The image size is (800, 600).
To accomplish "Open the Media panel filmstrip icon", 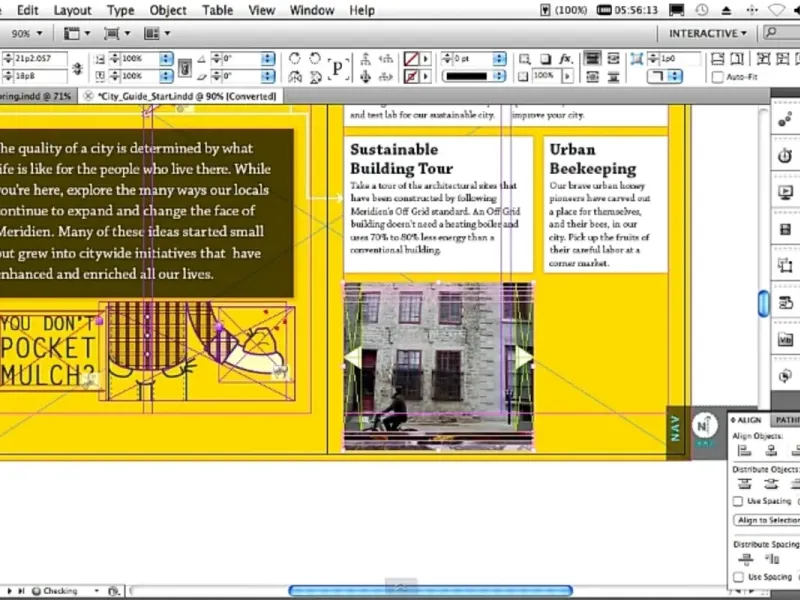I will pyautogui.click(x=786, y=230).
